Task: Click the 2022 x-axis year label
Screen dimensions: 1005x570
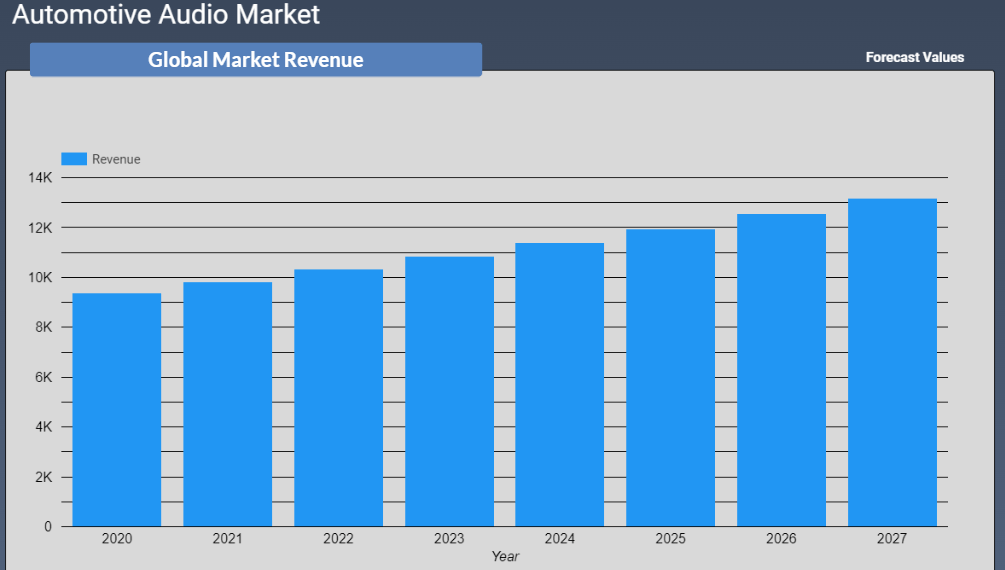Action: coord(338,539)
